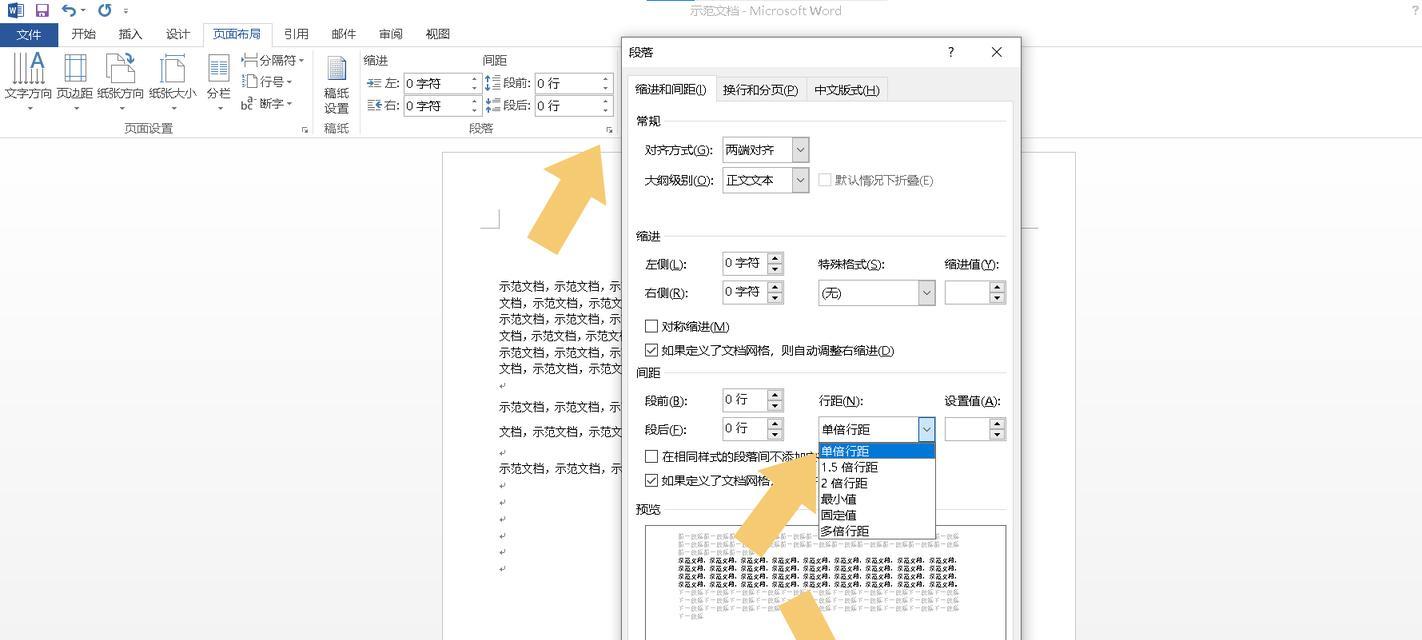Switch to the 设计 Design tab
The height and width of the screenshot is (640, 1422).
pyautogui.click(x=178, y=34)
